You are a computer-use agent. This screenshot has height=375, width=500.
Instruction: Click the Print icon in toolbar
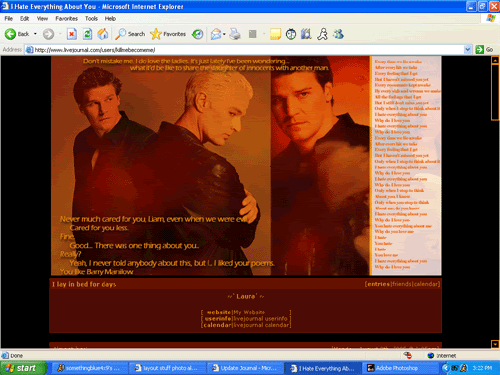tap(235, 34)
